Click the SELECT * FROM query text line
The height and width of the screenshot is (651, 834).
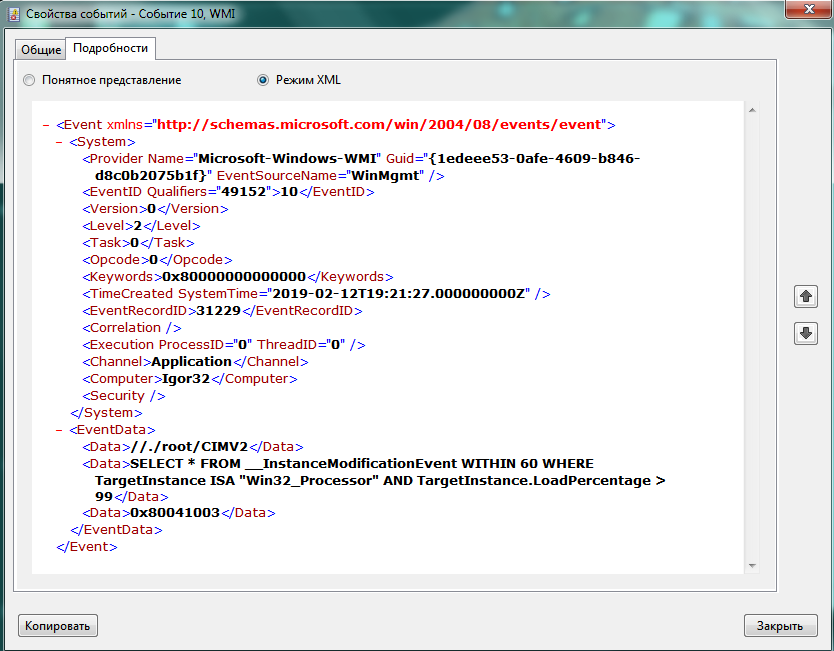click(362, 464)
